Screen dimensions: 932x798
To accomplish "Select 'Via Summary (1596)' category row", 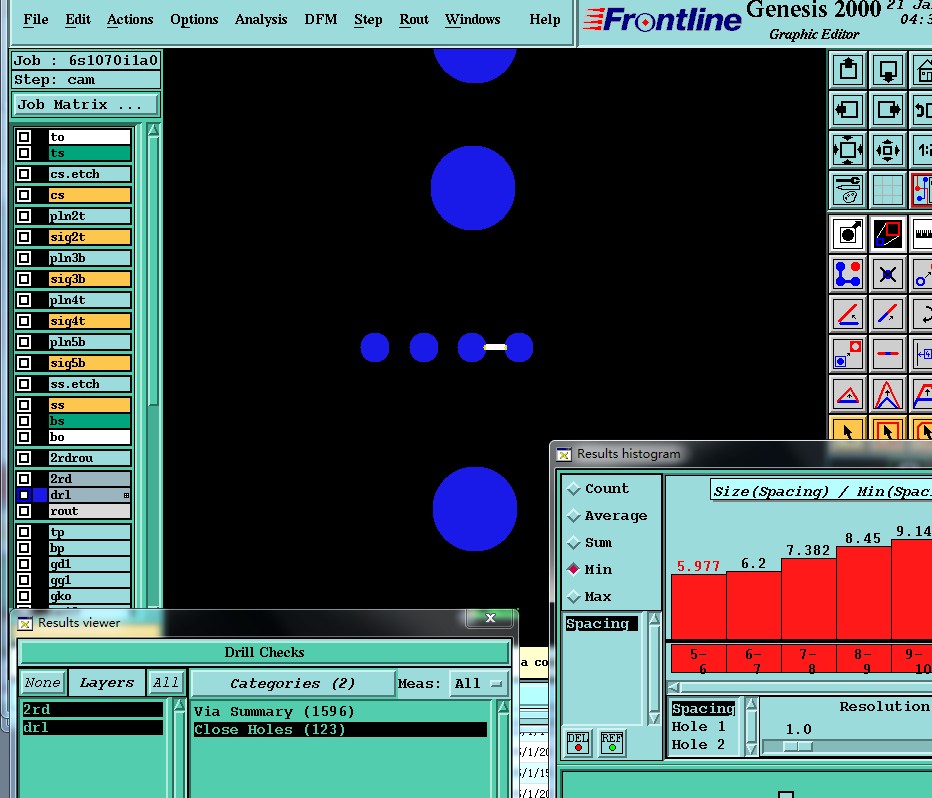I will tap(340, 712).
